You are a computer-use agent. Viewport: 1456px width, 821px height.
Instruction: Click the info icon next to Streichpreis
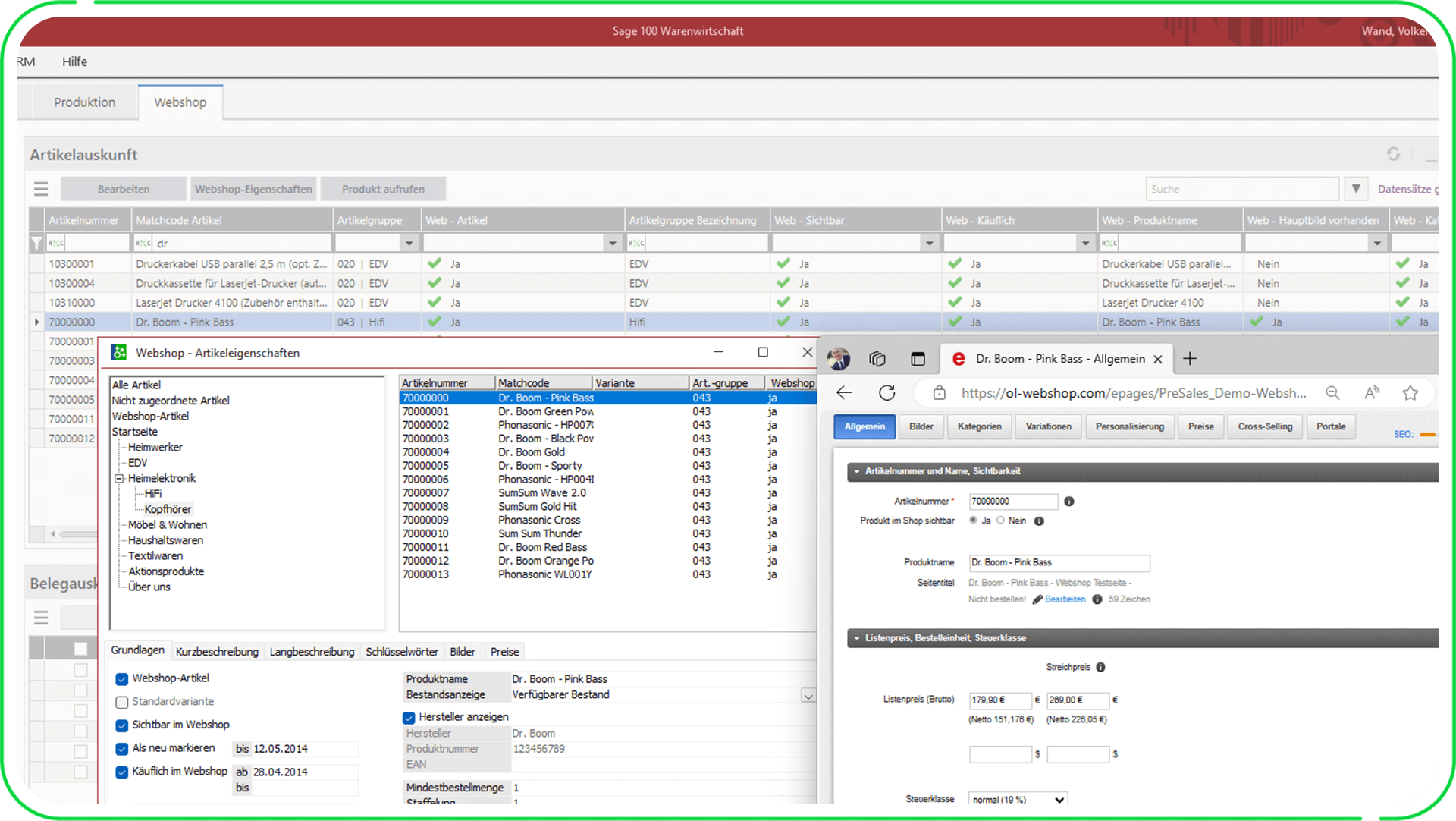click(x=1100, y=667)
